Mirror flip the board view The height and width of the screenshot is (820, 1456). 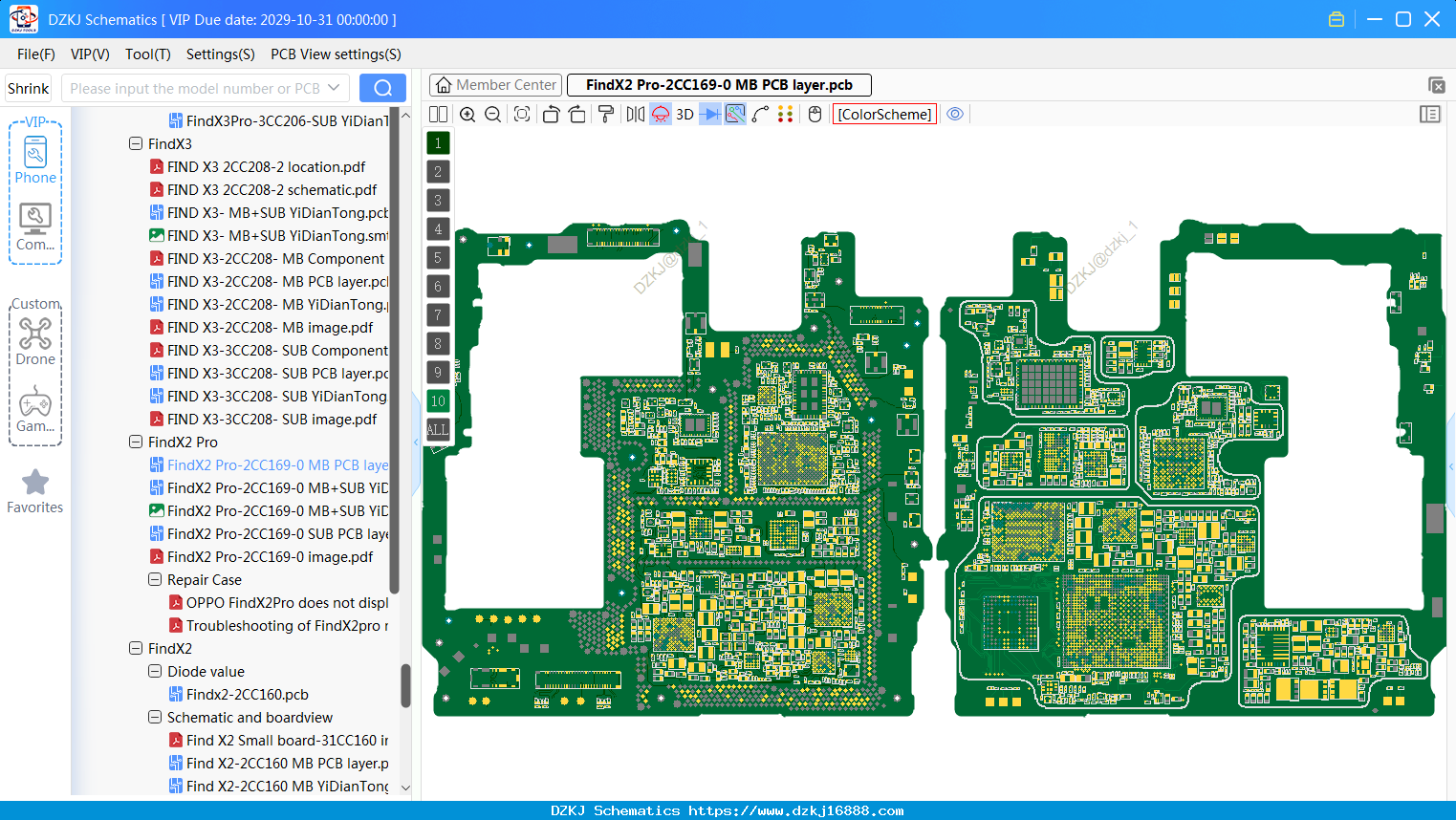tap(635, 115)
